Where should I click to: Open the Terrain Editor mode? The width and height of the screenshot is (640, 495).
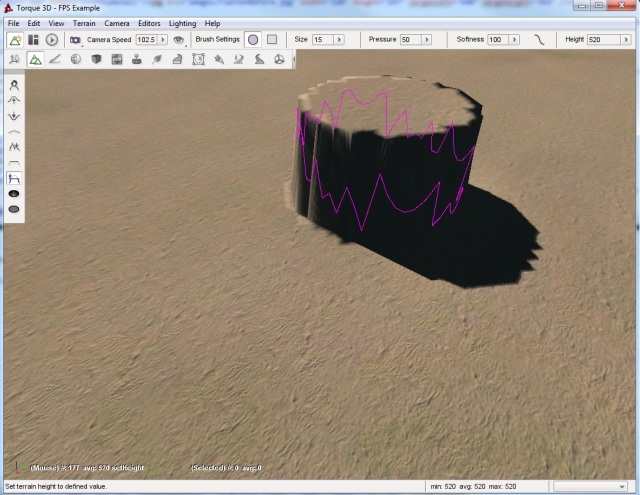35,60
